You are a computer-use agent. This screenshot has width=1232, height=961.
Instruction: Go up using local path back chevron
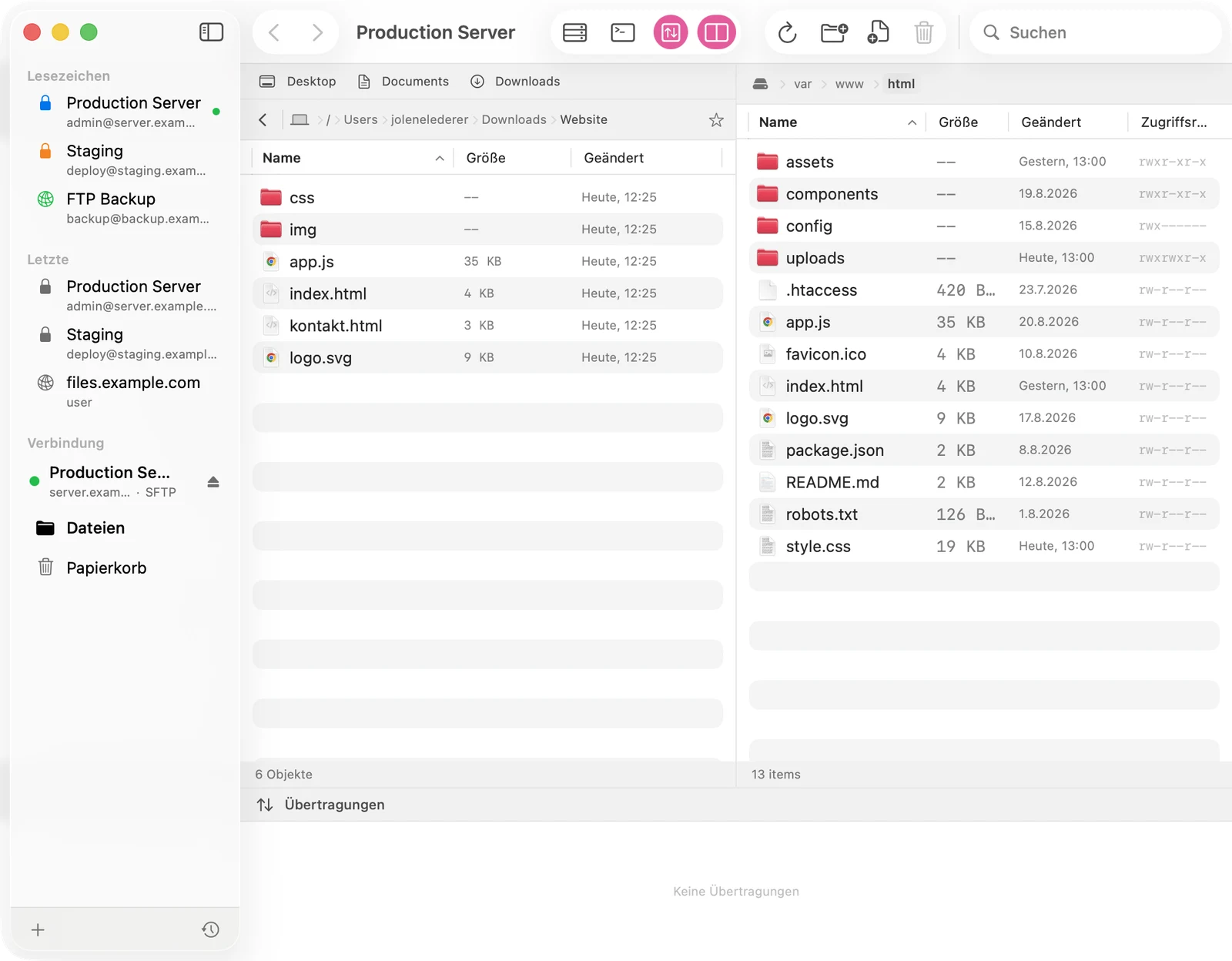click(x=263, y=119)
